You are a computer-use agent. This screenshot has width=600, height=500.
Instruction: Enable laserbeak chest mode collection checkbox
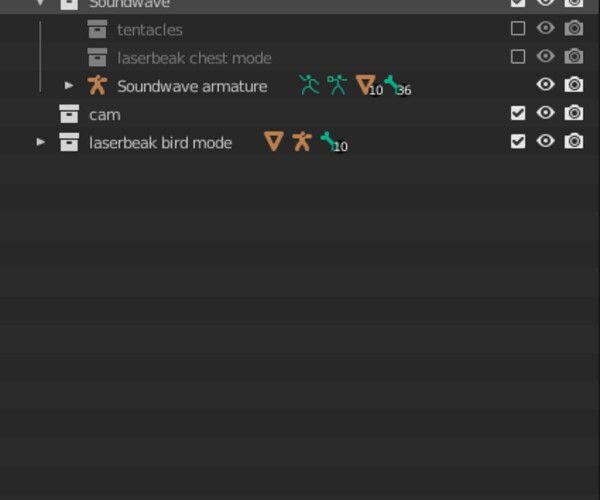click(518, 57)
